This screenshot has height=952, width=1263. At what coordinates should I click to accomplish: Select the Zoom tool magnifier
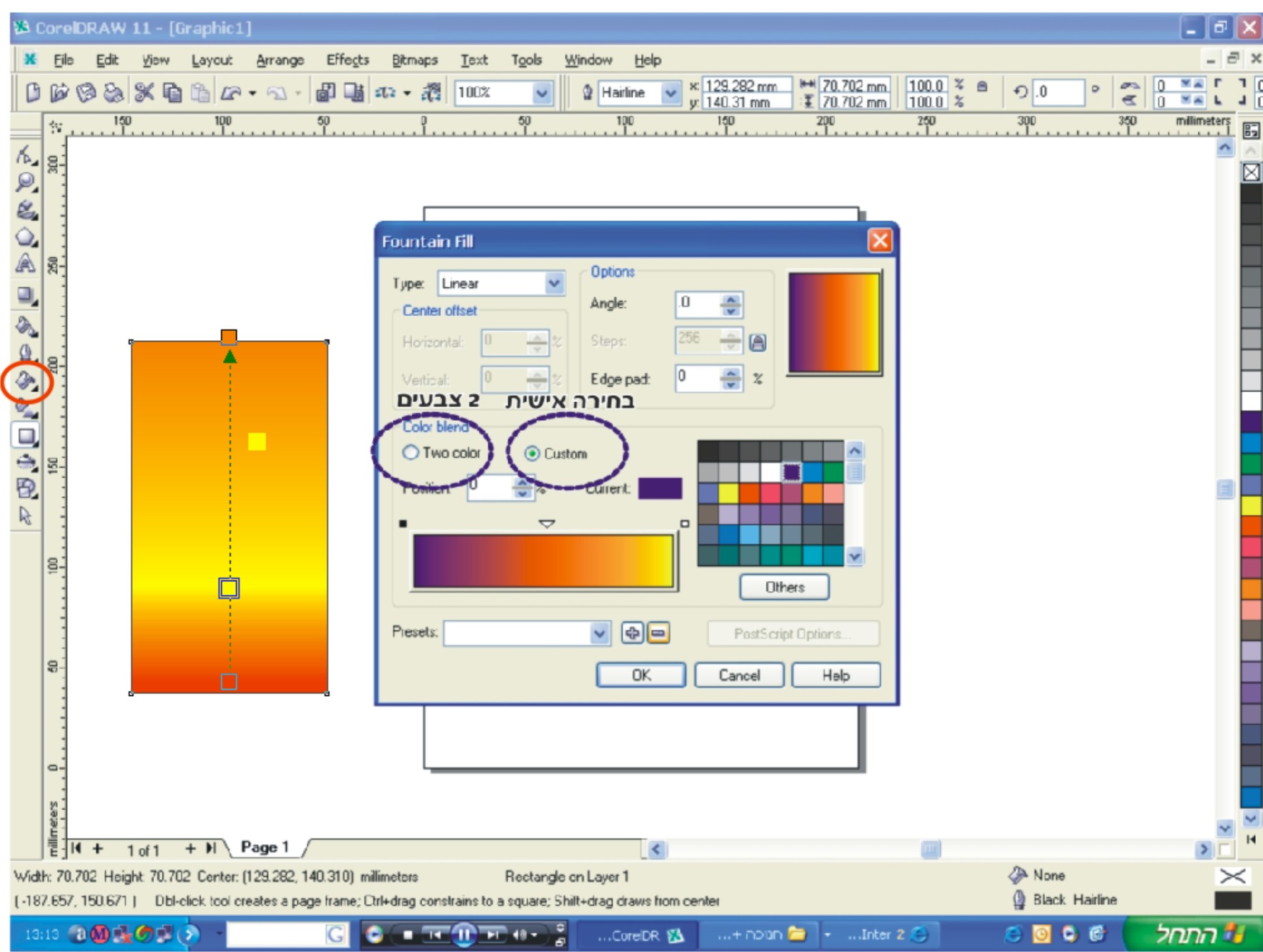pyautogui.click(x=25, y=183)
